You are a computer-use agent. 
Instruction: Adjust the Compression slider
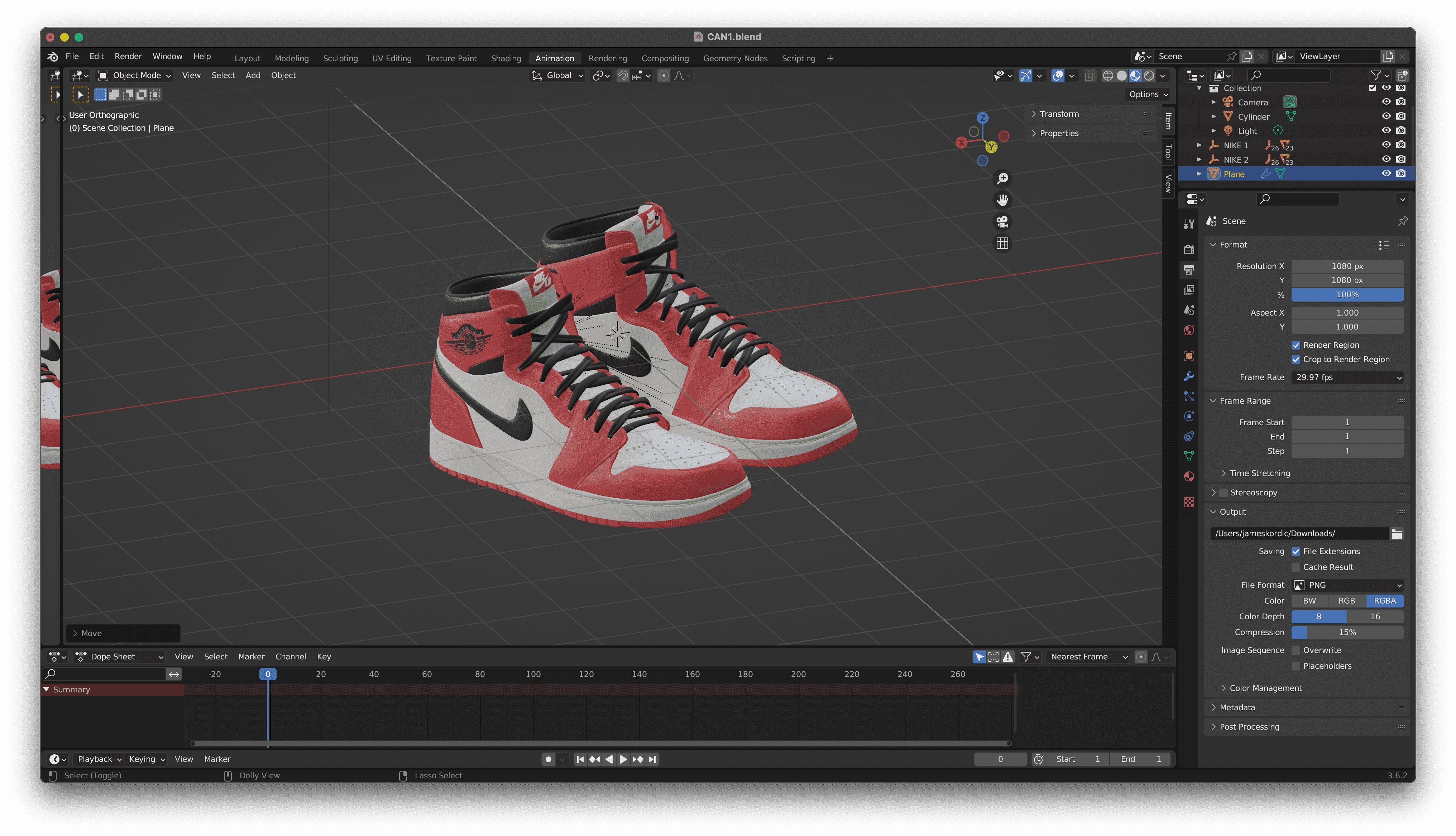[x=1347, y=632]
